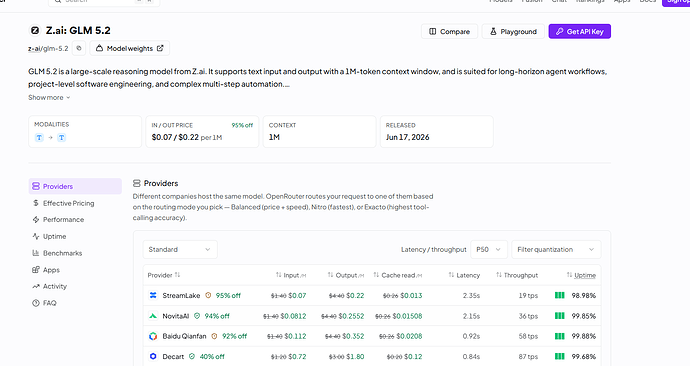This screenshot has height=366, width=690.
Task: Click the green verified badge next to NovitaAI
Action: coord(197,316)
